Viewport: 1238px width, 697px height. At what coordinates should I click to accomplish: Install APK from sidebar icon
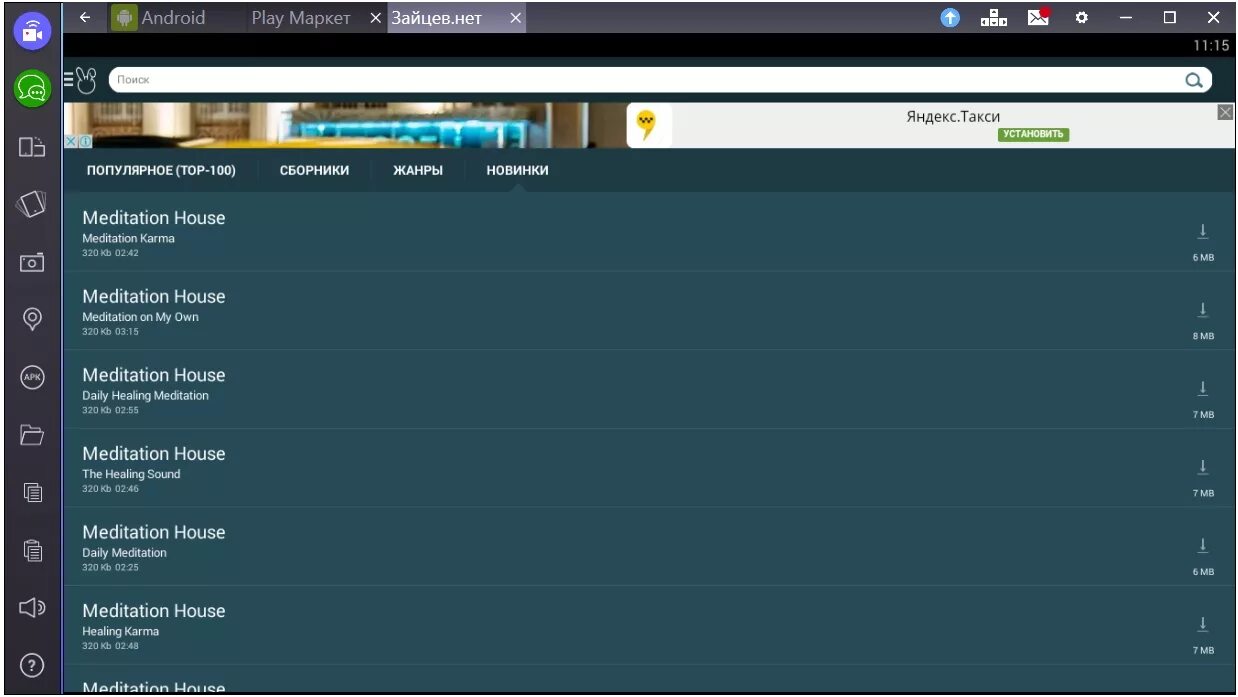[x=32, y=377]
